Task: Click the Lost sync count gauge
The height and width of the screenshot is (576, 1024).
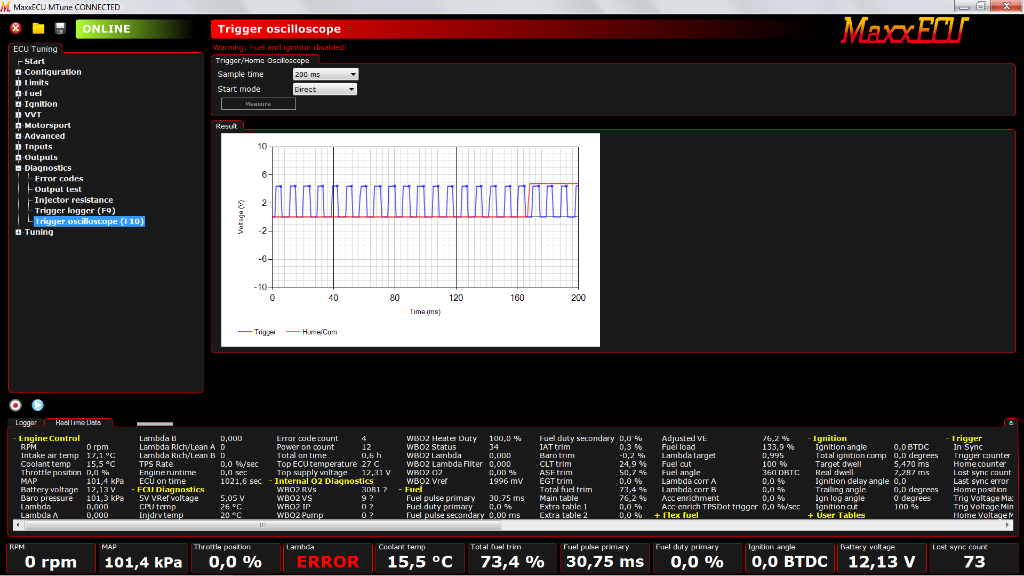Action: pyautogui.click(x=974, y=558)
